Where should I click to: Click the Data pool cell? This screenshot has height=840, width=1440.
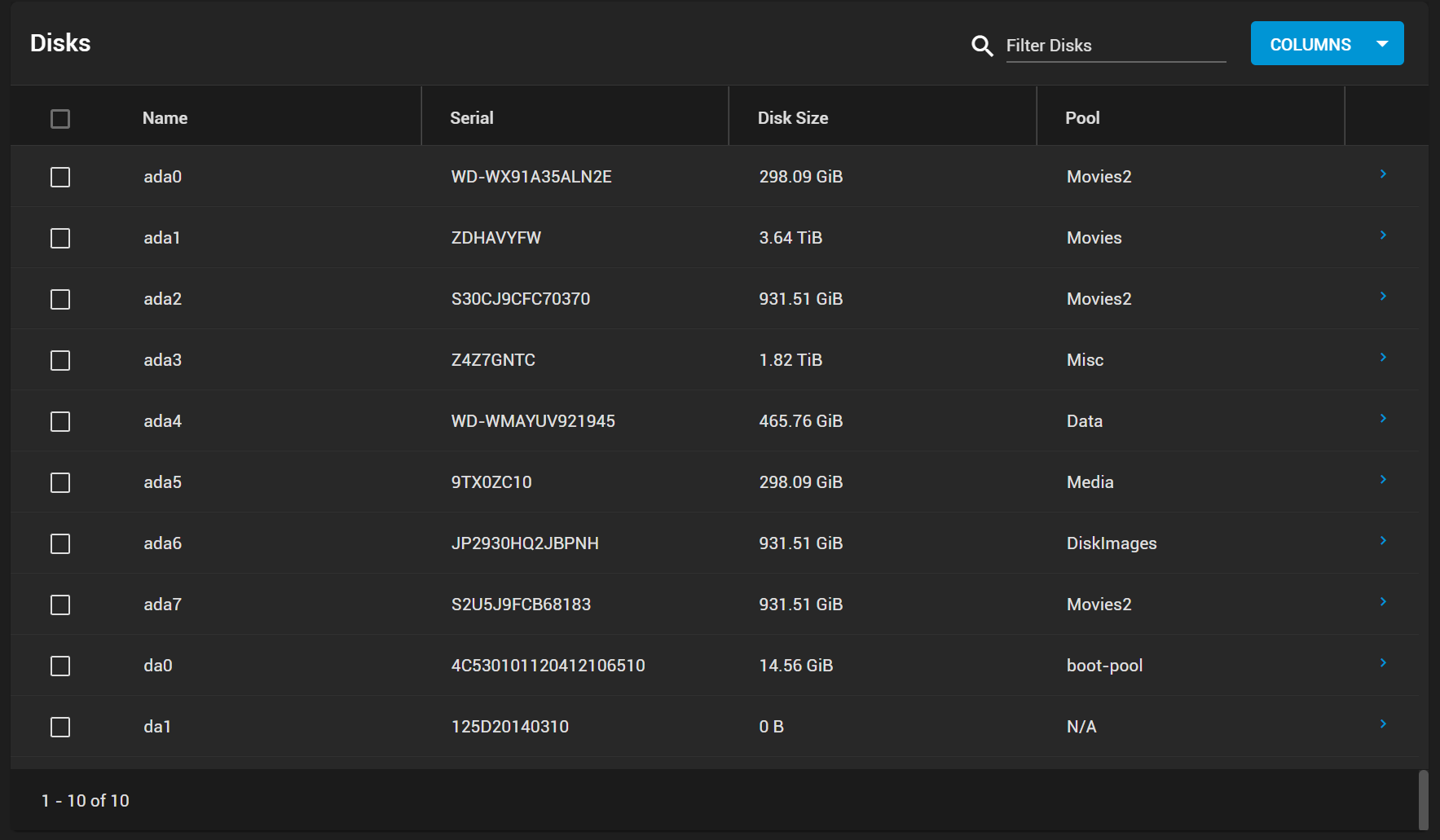(1085, 421)
